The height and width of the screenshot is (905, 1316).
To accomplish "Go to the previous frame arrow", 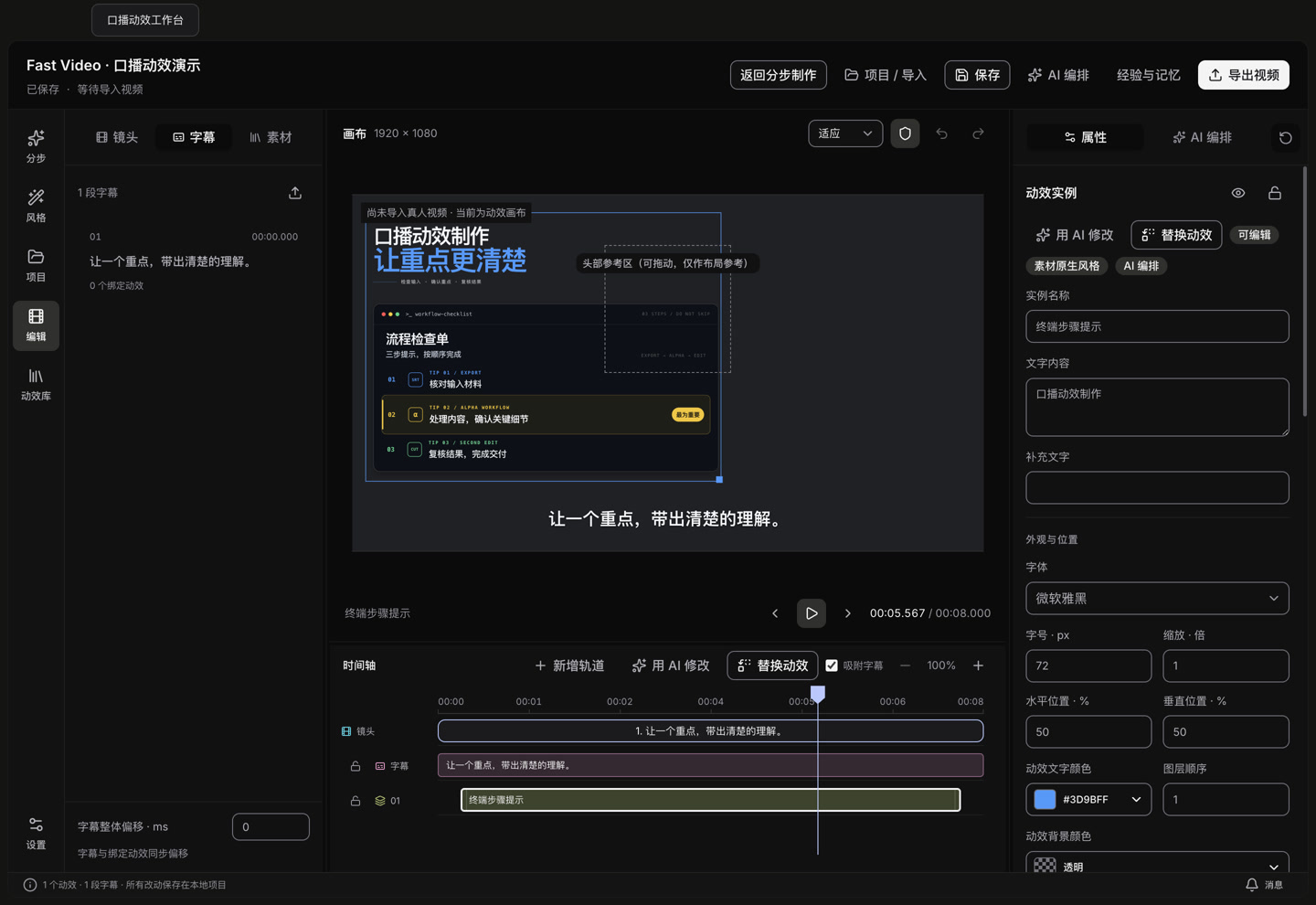I will coord(775,613).
